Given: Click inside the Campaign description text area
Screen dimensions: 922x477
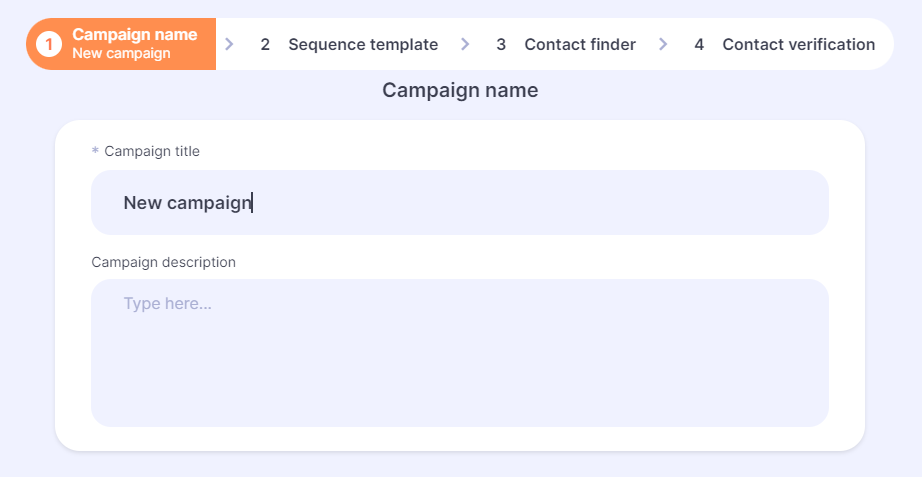Looking at the screenshot, I should pyautogui.click(x=460, y=353).
